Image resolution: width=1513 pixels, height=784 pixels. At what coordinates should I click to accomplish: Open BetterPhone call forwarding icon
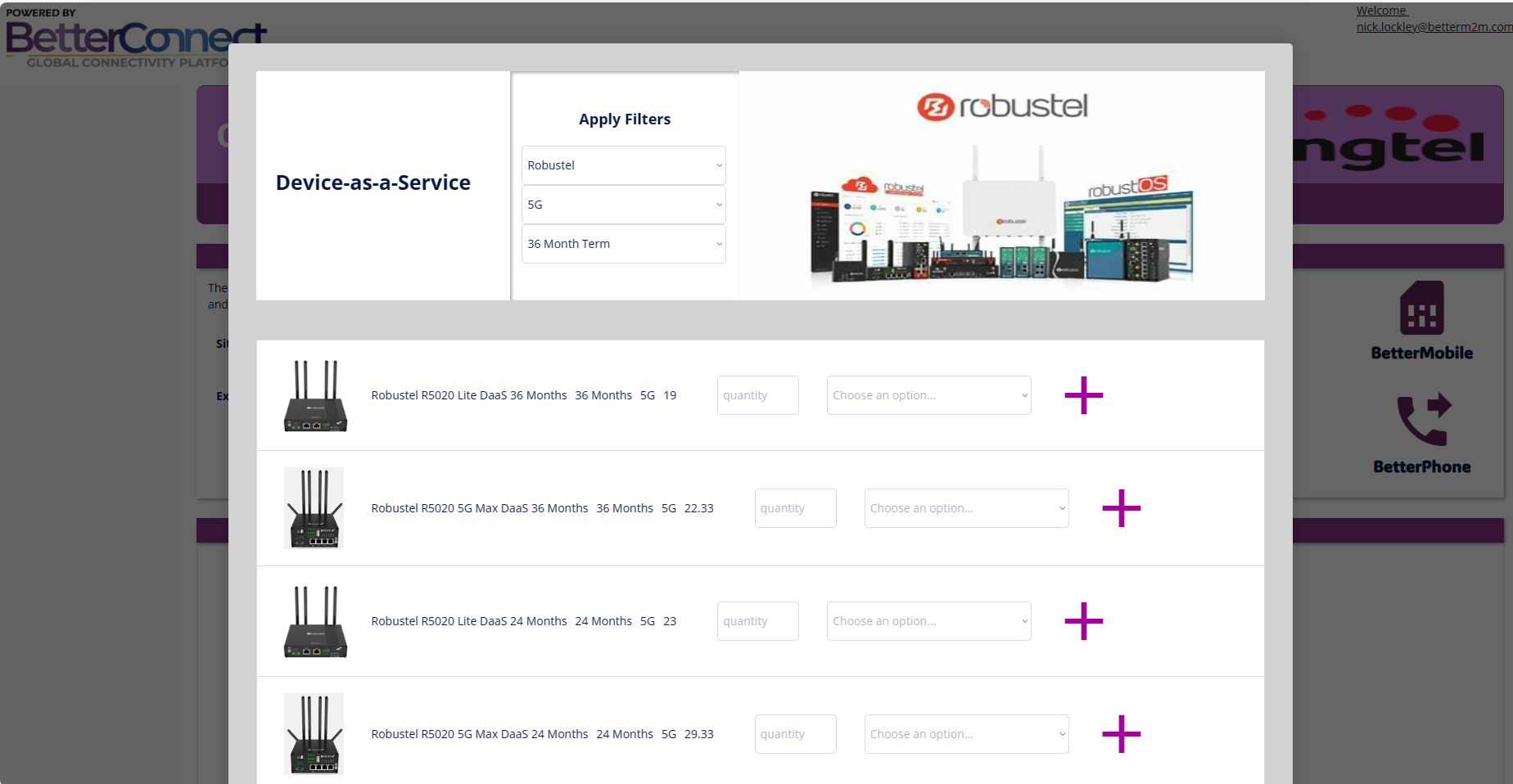pos(1424,419)
